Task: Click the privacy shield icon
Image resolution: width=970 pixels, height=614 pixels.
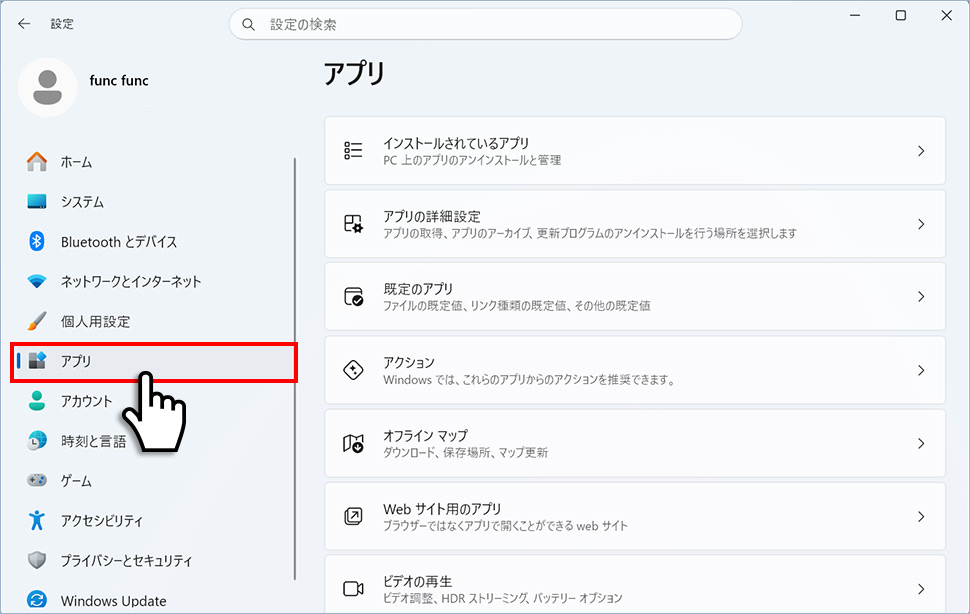Action: click(37, 560)
